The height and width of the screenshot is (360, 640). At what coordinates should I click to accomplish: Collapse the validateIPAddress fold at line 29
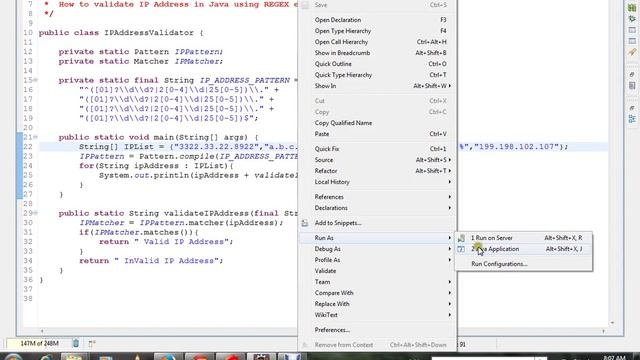pyautogui.click(x=36, y=213)
